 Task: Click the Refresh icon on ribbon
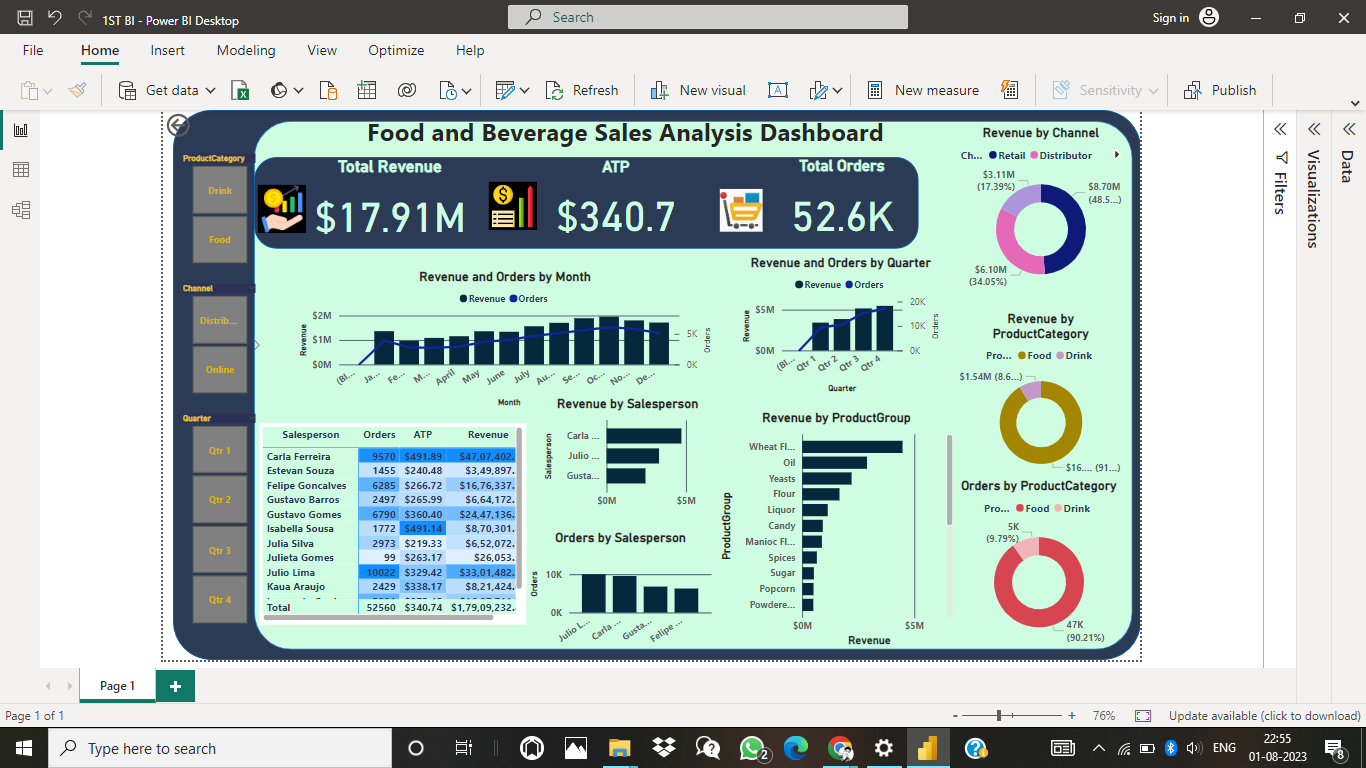point(583,90)
